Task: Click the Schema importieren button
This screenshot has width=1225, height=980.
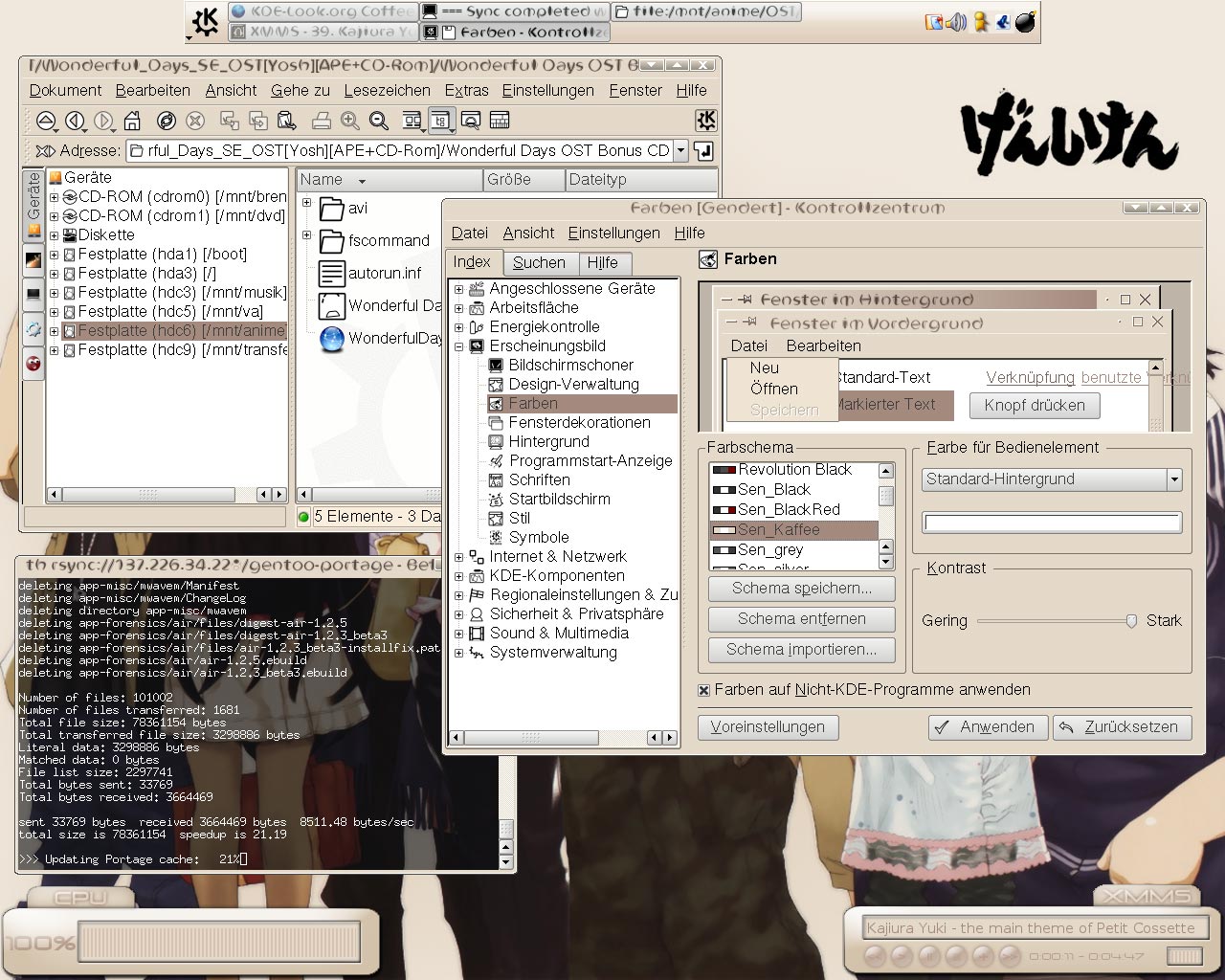Action: [802, 650]
